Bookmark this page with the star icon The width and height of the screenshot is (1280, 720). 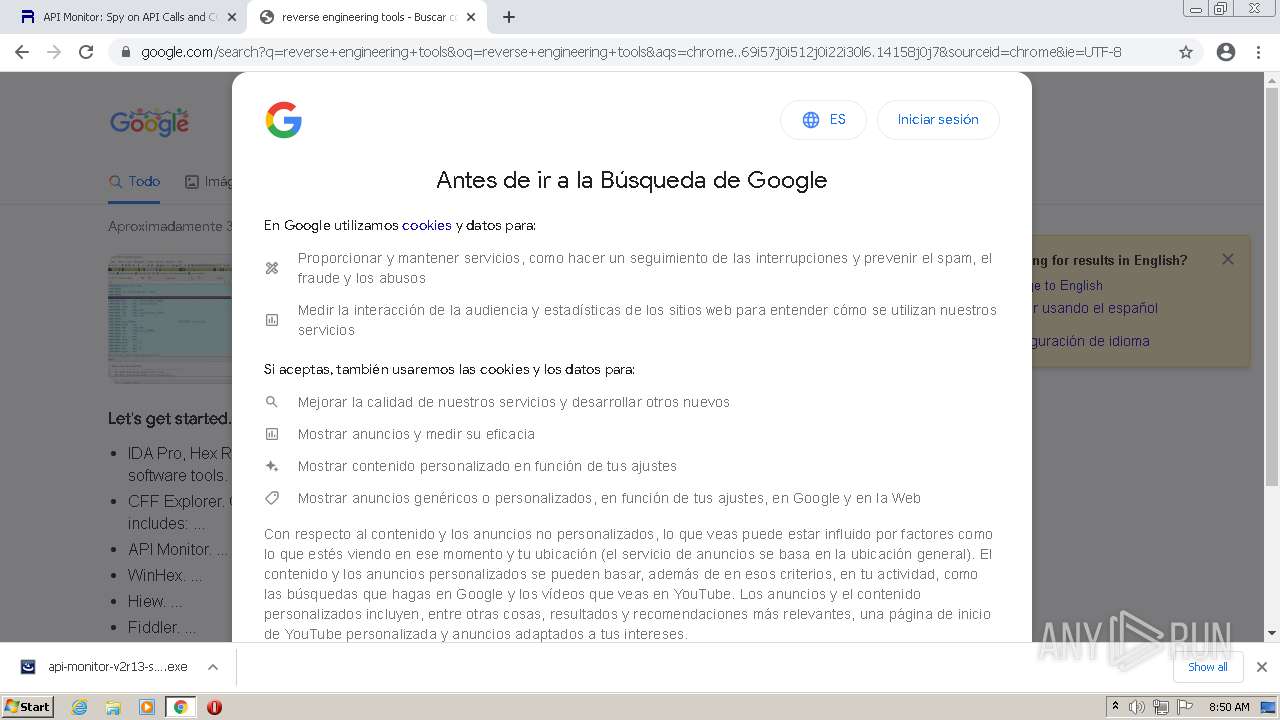point(1186,52)
